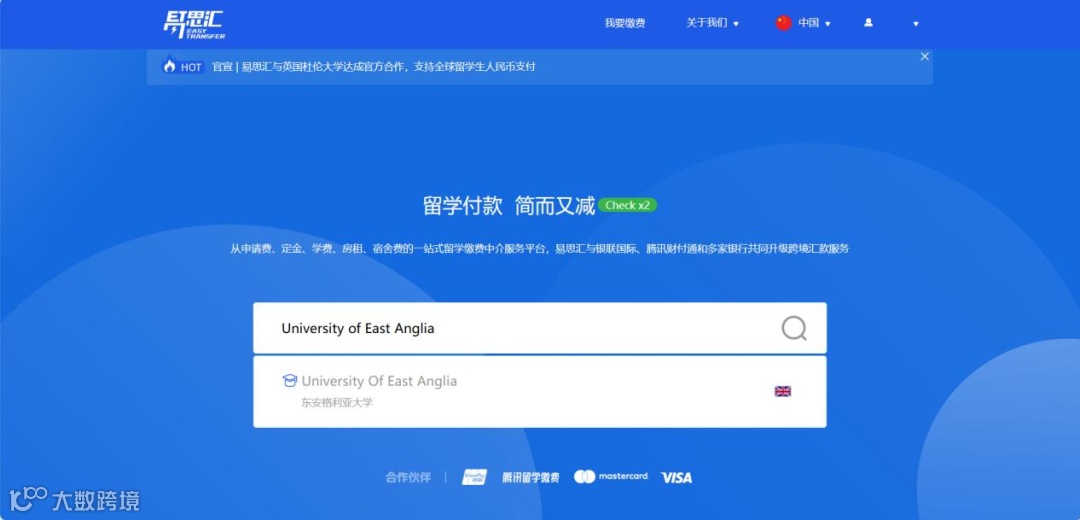Open the 我要缴费 menu item
The image size is (1080, 520).
click(625, 23)
